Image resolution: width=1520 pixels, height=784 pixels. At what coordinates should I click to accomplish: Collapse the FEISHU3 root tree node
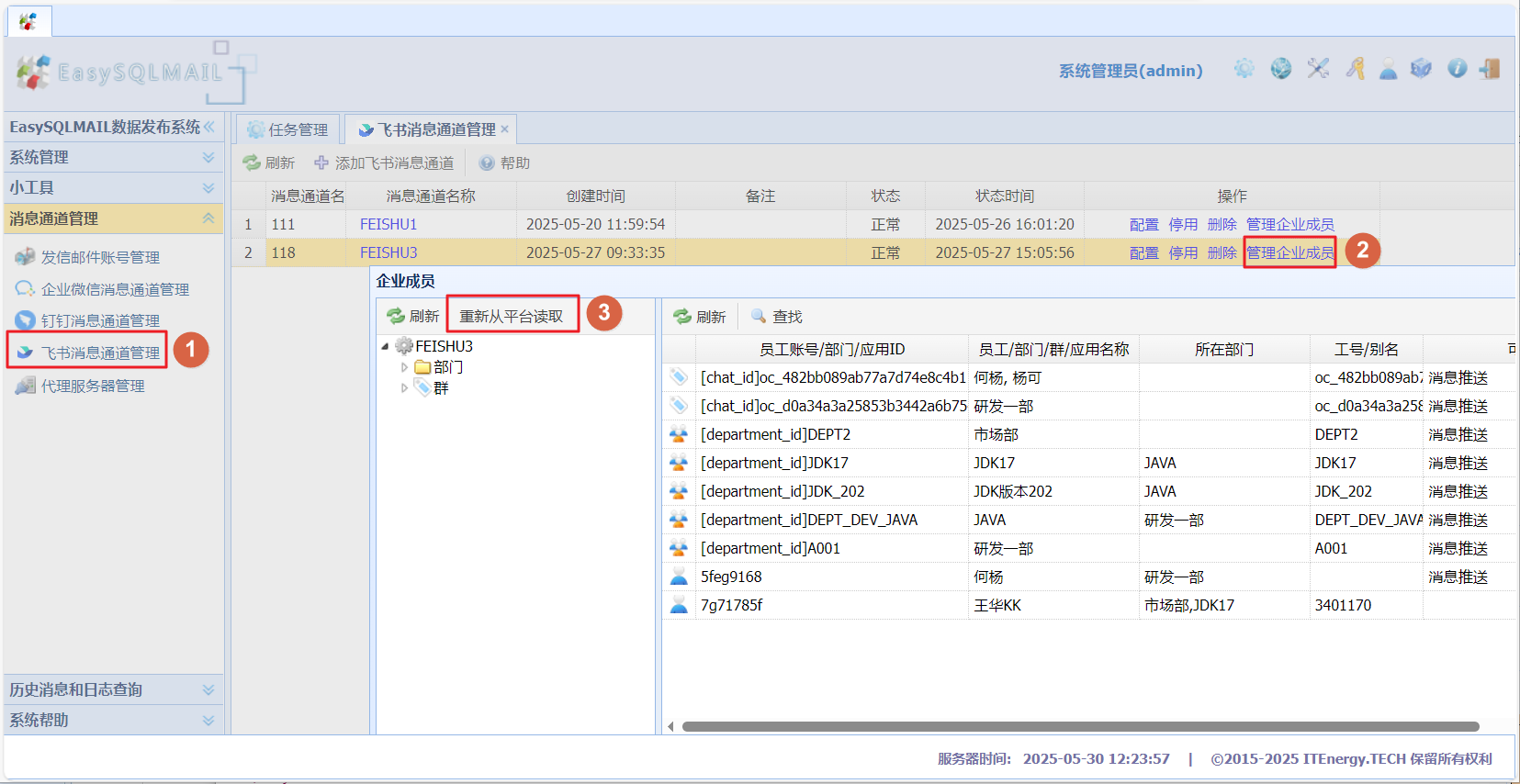[x=385, y=347]
